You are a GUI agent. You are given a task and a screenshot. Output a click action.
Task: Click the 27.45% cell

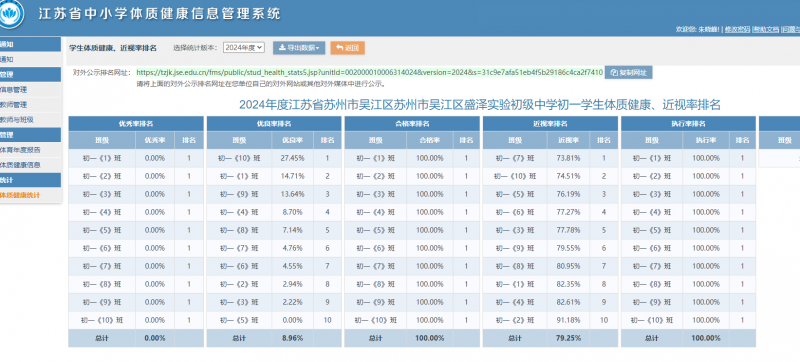292,159
